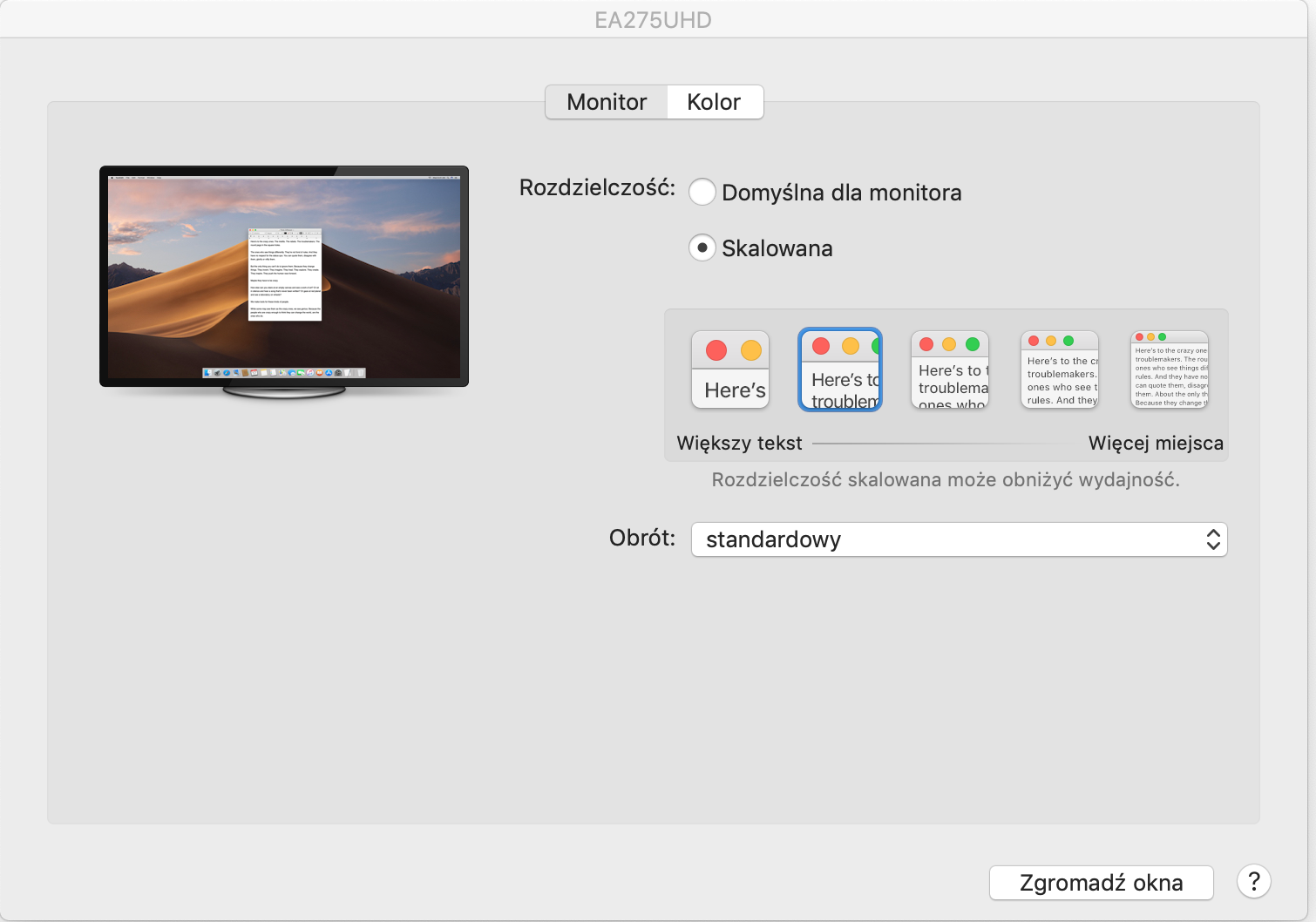The width and height of the screenshot is (1316, 922).
Task: Click the 'Więcej miejsca' label
Action: click(1156, 443)
